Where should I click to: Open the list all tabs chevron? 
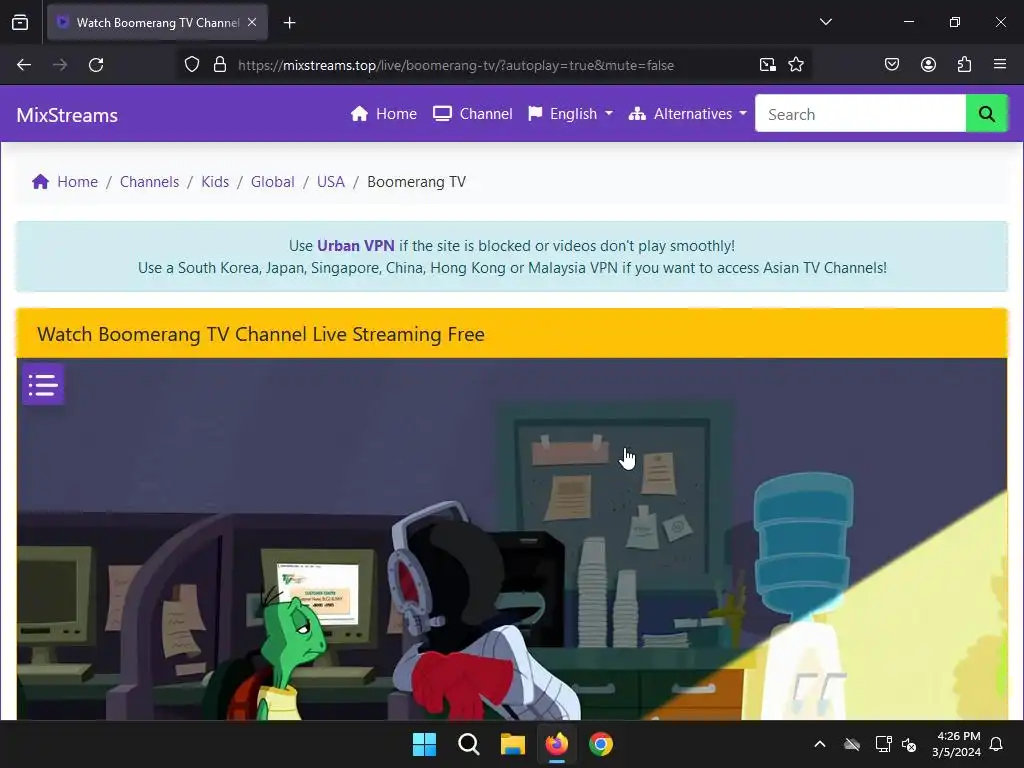pyautogui.click(x=825, y=22)
